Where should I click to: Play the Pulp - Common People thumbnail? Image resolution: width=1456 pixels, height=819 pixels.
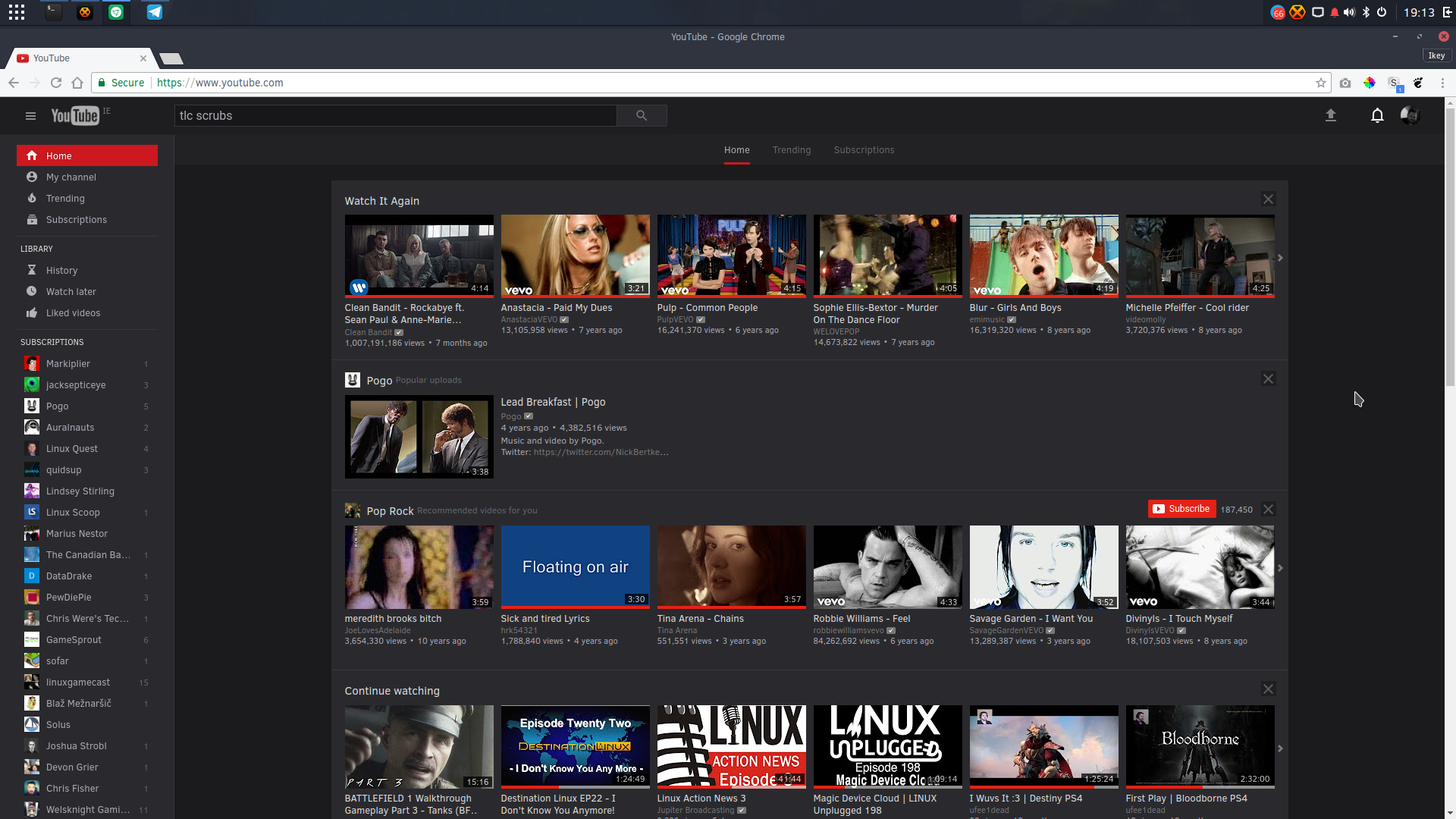pos(731,256)
